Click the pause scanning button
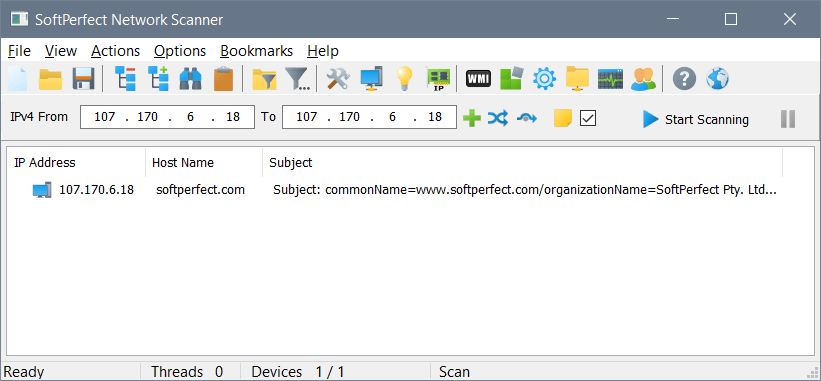Image resolution: width=821 pixels, height=381 pixels. tap(787, 119)
